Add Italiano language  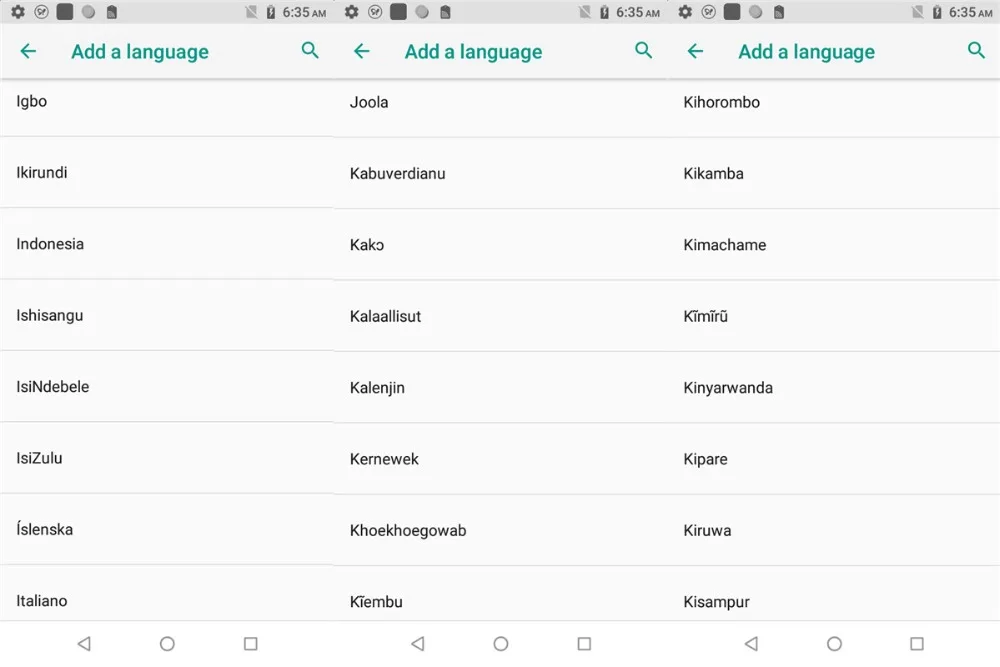coord(166,594)
